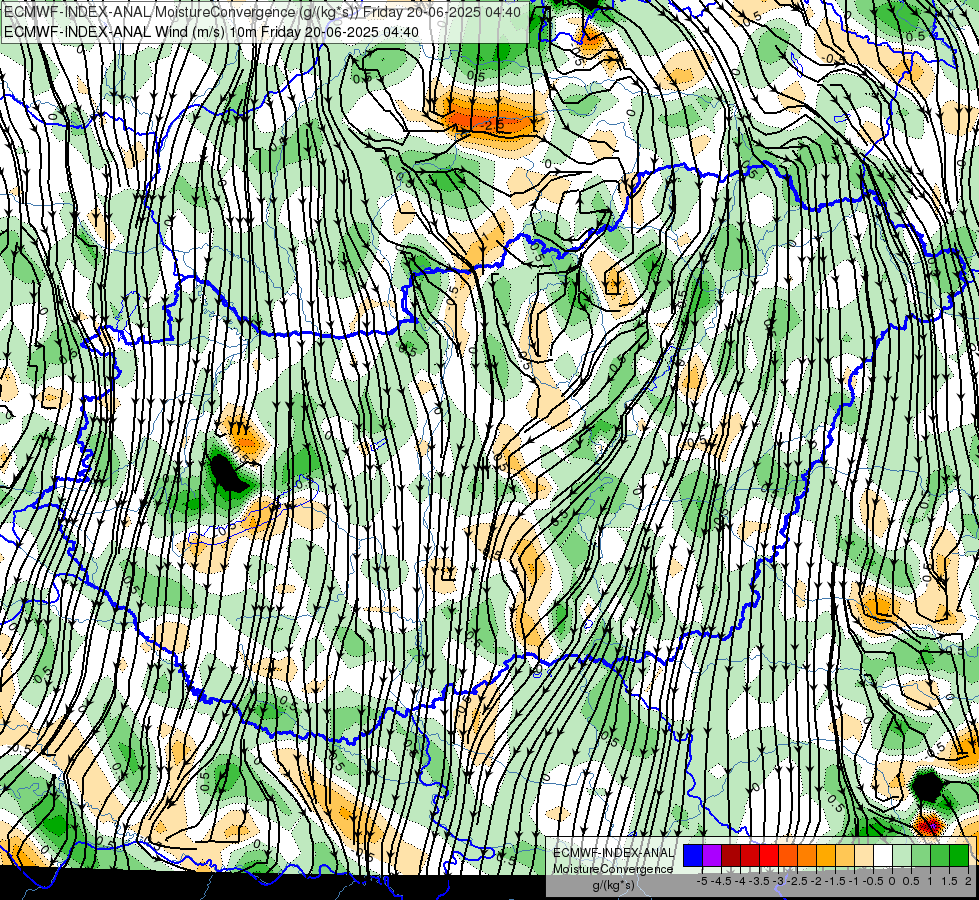Click the blue legend swatch left of -5
This screenshot has height=900, width=979.
pos(693,855)
